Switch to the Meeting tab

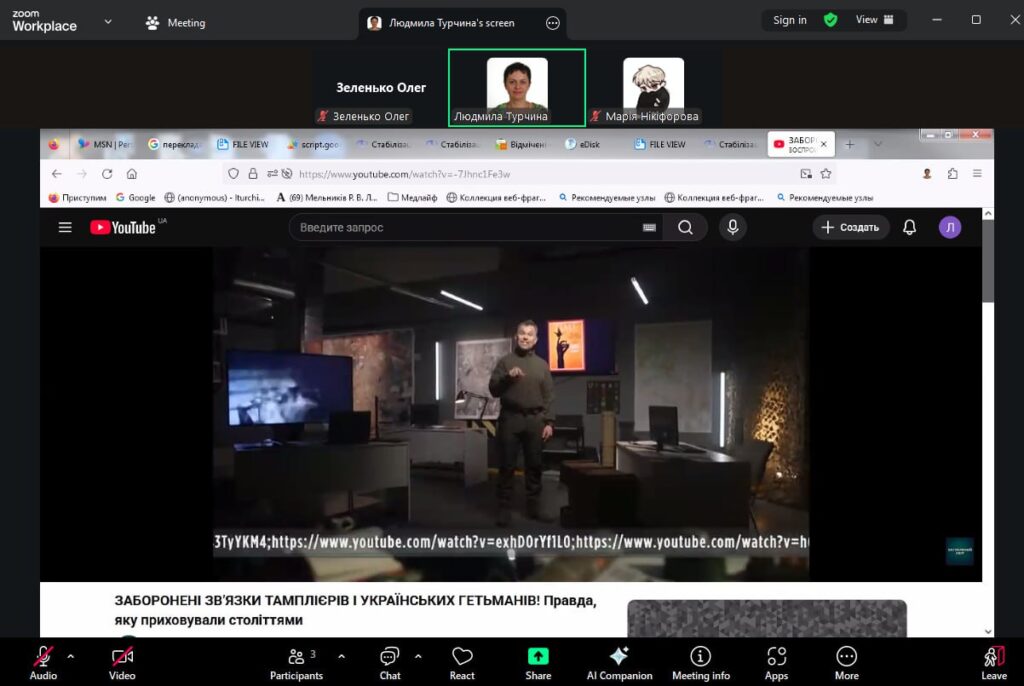point(175,22)
